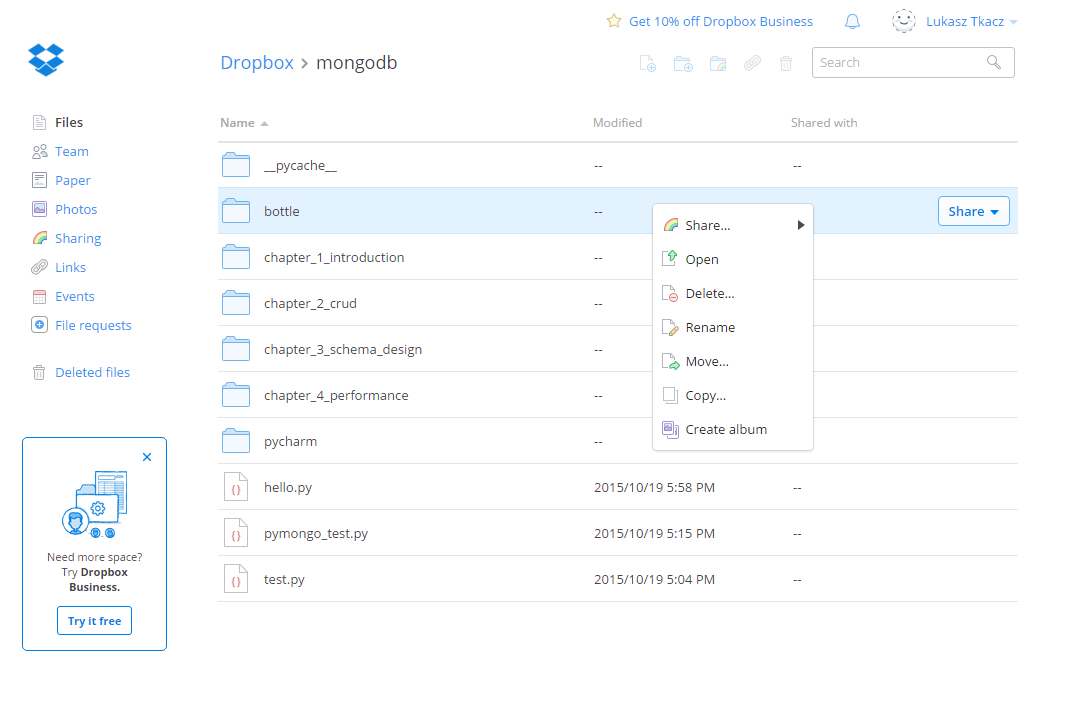Open the Lukasz Tkacz account dropdown arrow
This screenshot has width=1069, height=712.
[x=1013, y=22]
